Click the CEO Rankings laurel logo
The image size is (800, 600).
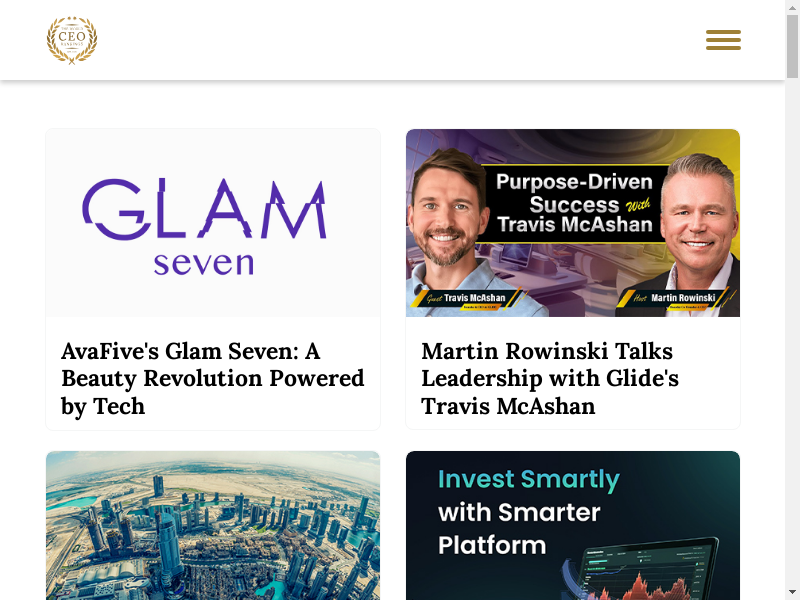point(72,40)
